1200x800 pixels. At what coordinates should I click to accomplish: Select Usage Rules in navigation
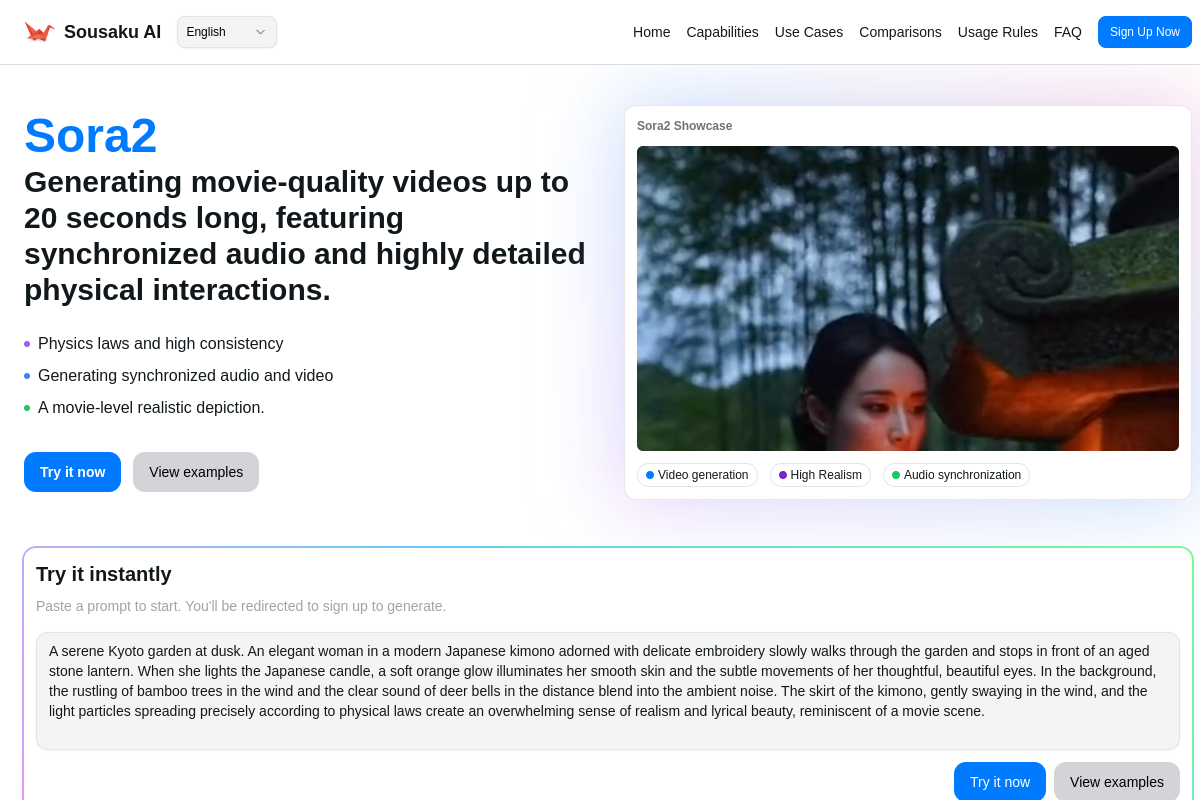(x=997, y=32)
